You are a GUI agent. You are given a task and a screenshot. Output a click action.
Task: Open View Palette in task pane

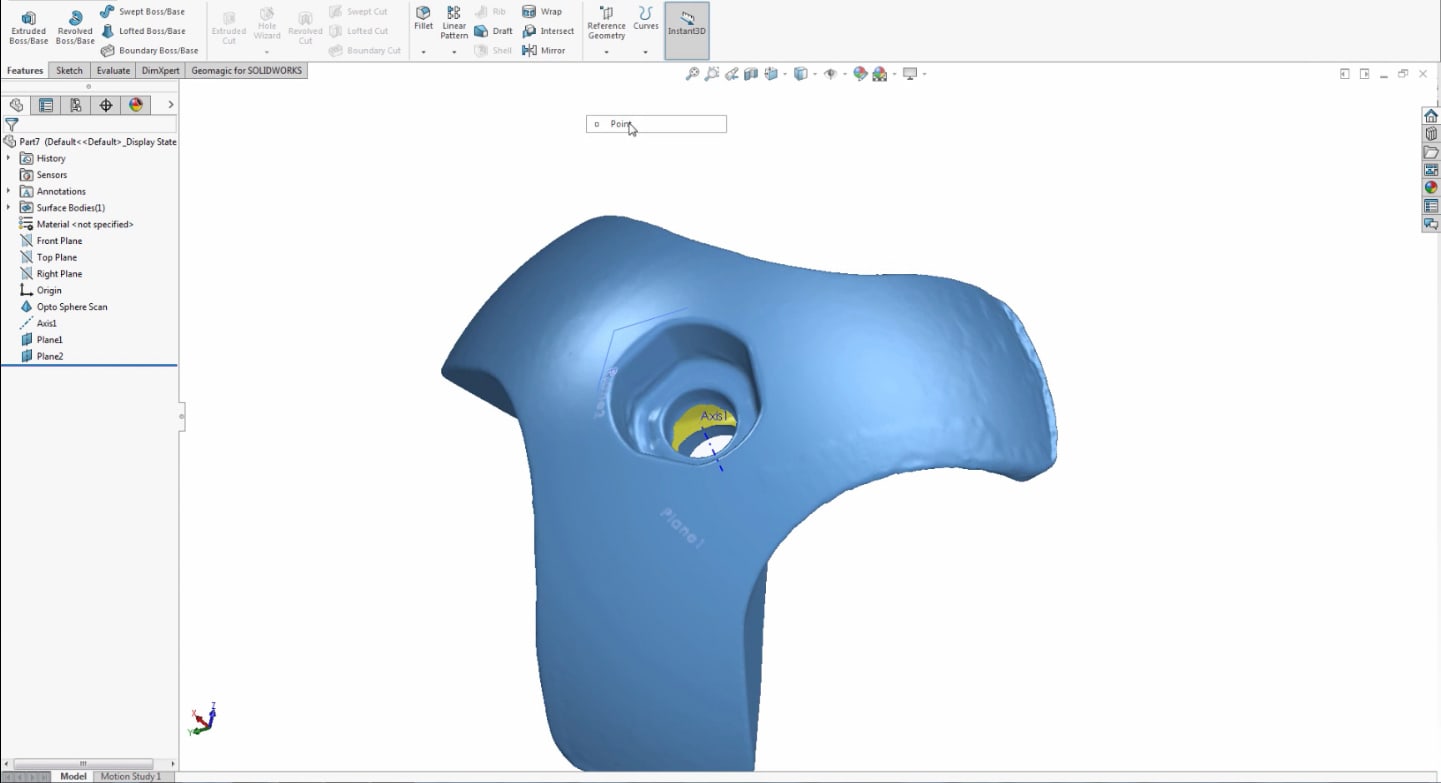pyautogui.click(x=1431, y=170)
